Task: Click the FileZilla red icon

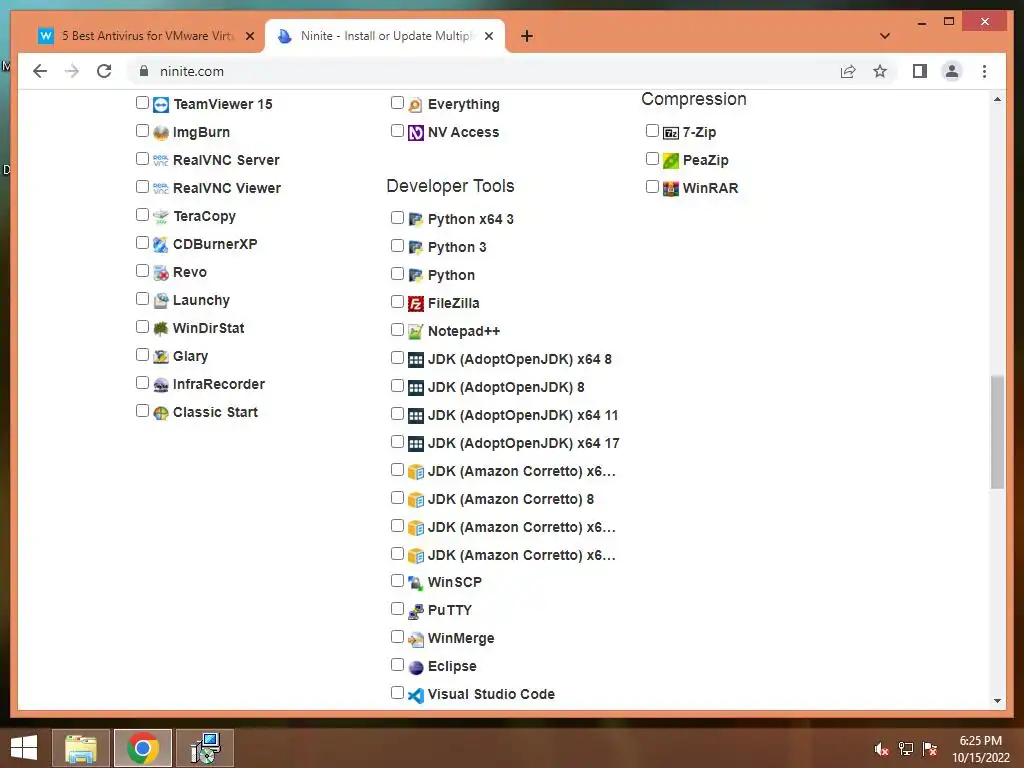Action: 415,304
